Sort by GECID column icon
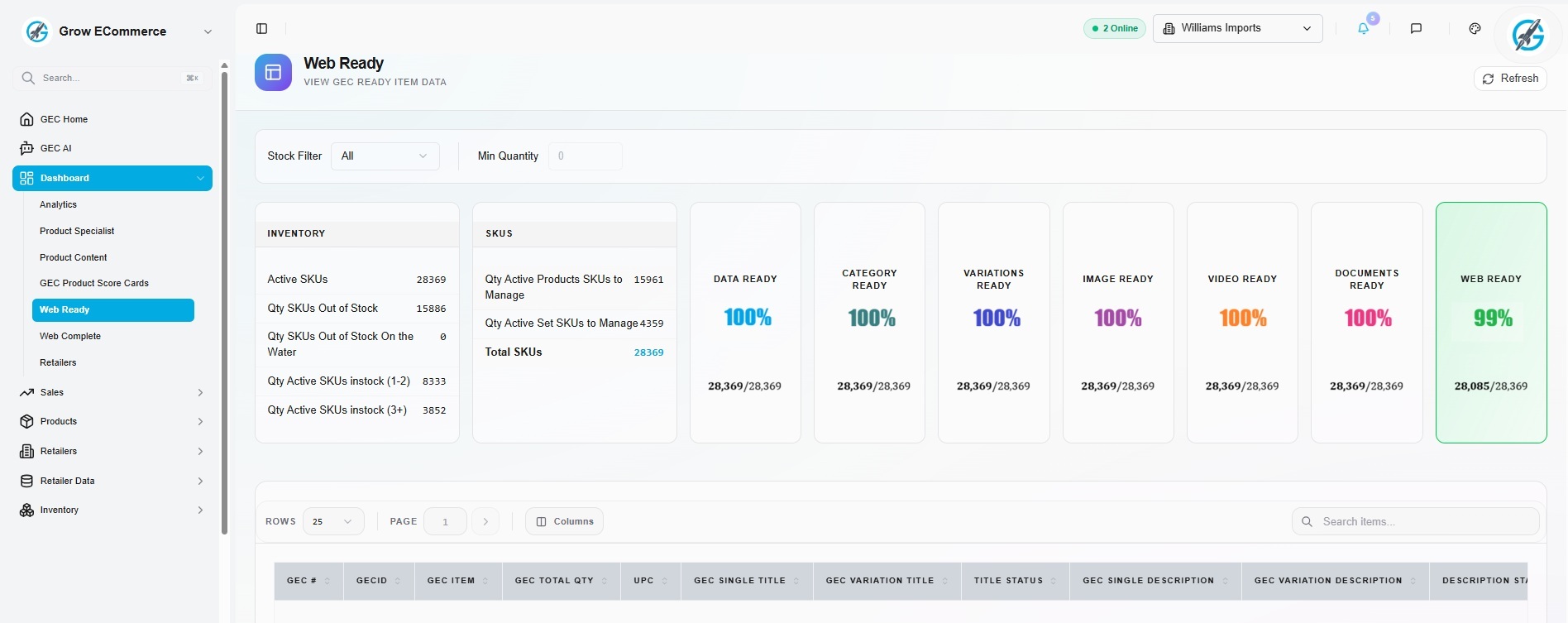The image size is (1568, 623). (398, 581)
